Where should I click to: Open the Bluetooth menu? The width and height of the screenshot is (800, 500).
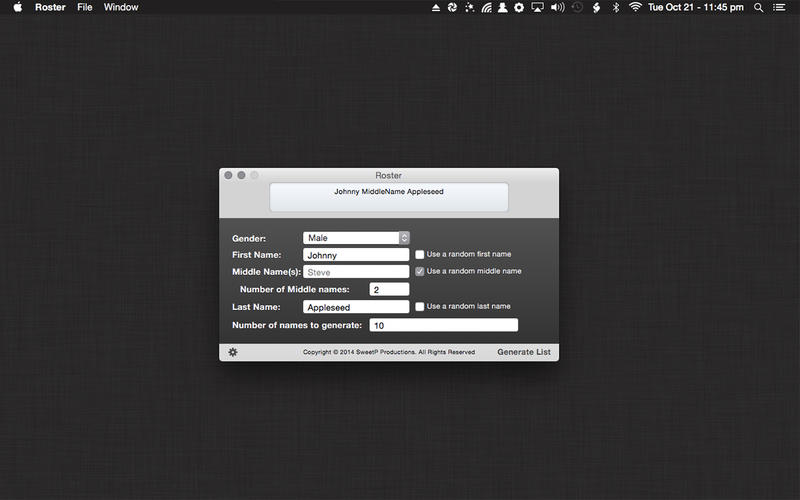(x=616, y=7)
